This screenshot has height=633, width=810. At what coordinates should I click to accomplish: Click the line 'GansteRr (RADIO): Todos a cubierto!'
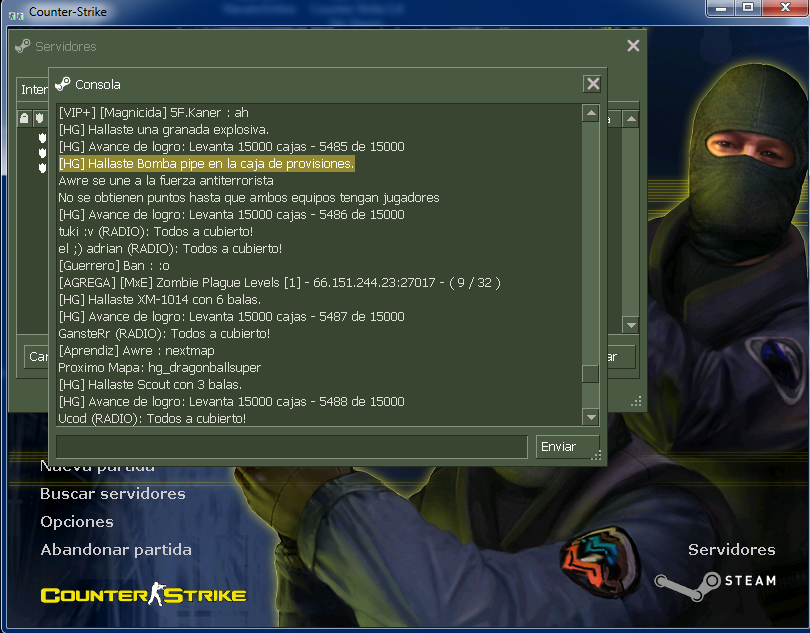coord(164,333)
